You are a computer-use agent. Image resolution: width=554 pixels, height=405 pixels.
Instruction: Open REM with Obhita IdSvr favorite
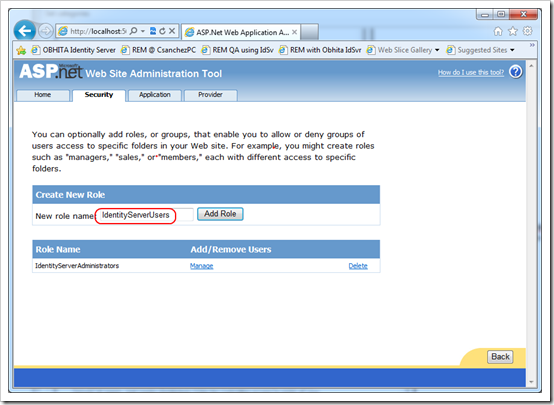coord(320,50)
